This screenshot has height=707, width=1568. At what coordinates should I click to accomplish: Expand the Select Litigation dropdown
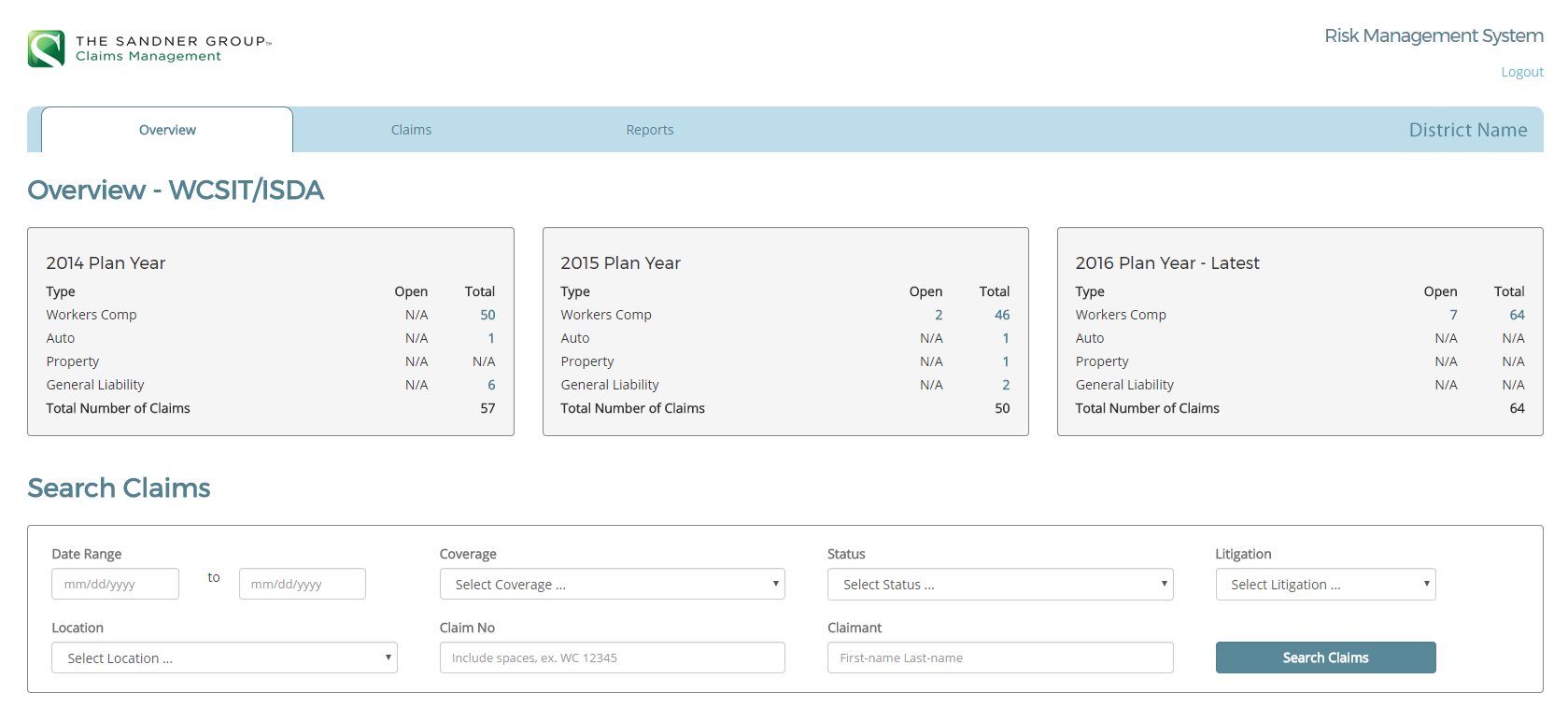pyautogui.click(x=1324, y=585)
